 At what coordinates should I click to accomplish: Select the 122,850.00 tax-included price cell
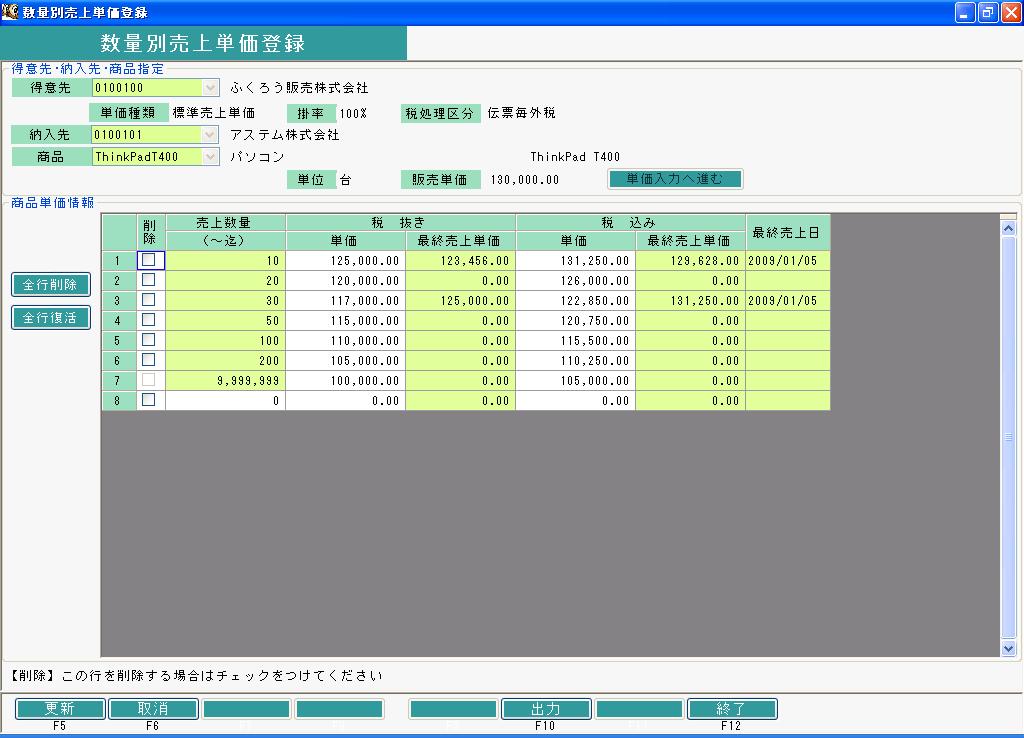click(575, 300)
